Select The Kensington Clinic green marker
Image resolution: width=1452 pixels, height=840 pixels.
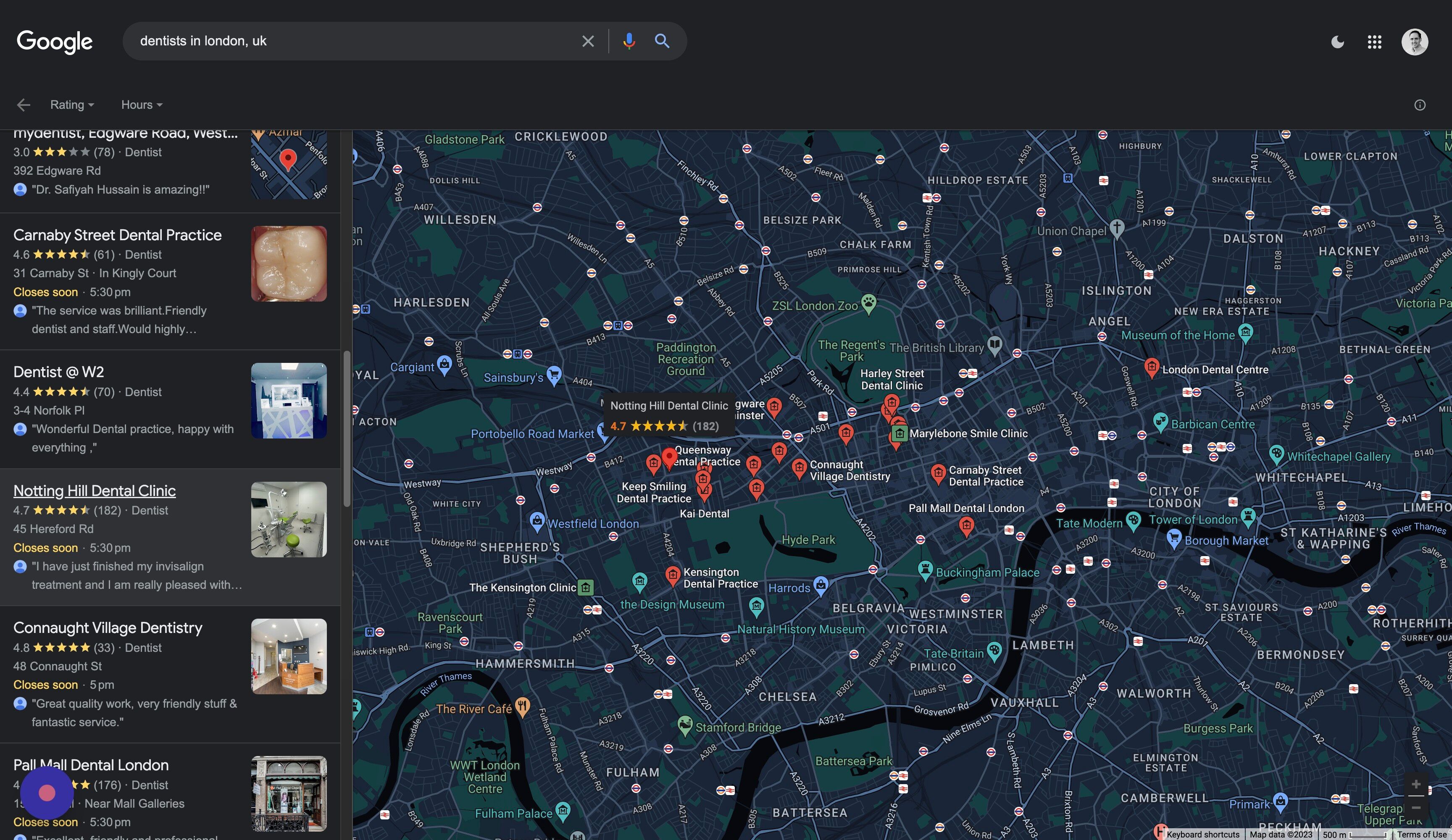tap(586, 587)
